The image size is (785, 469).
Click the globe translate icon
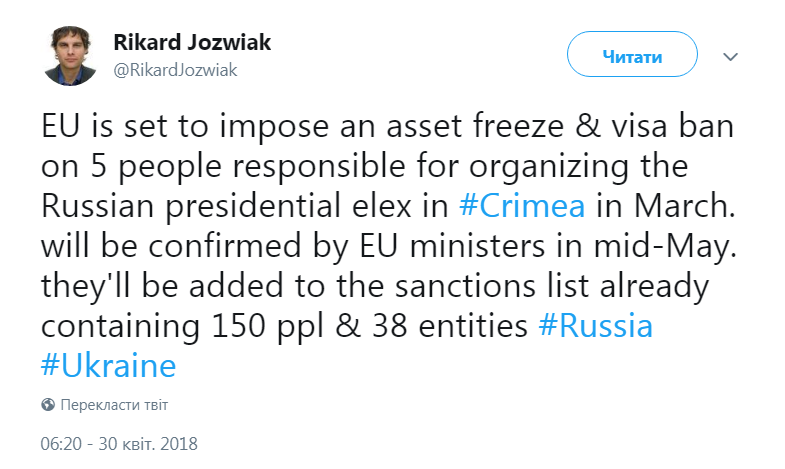(x=47, y=405)
